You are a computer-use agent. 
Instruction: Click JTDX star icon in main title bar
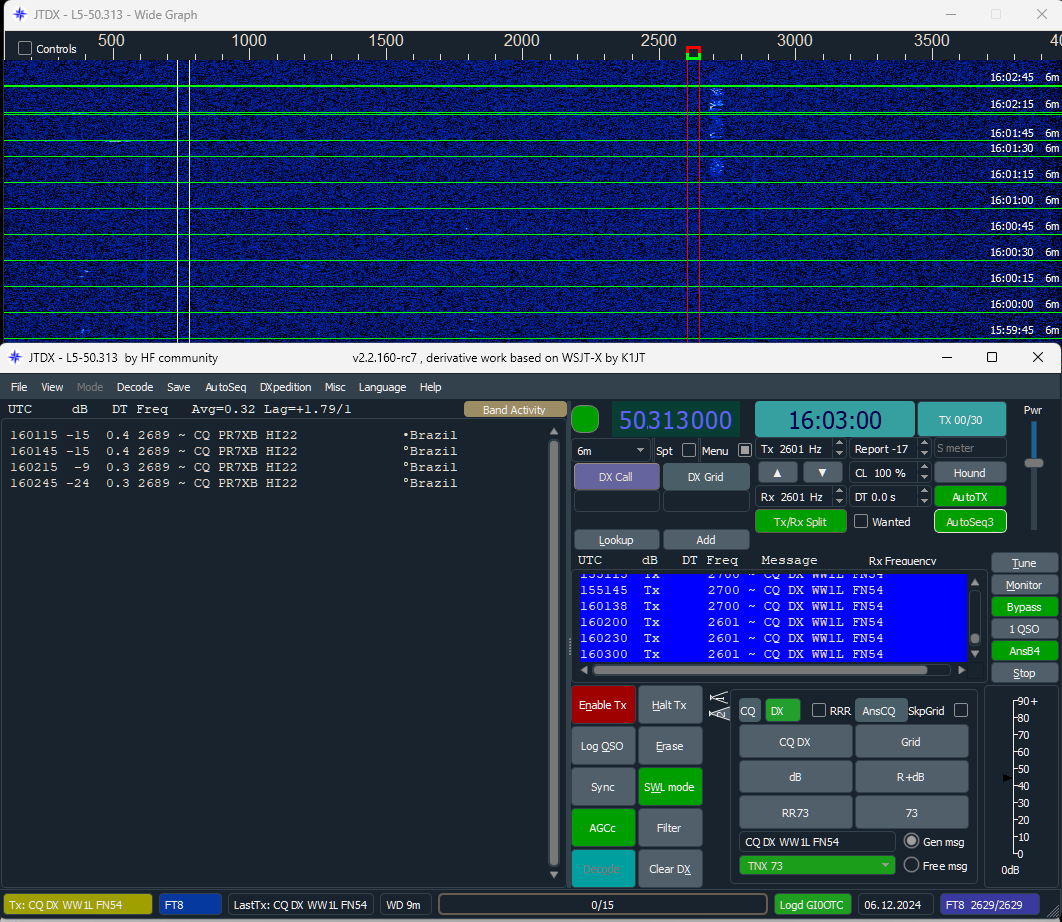15,358
